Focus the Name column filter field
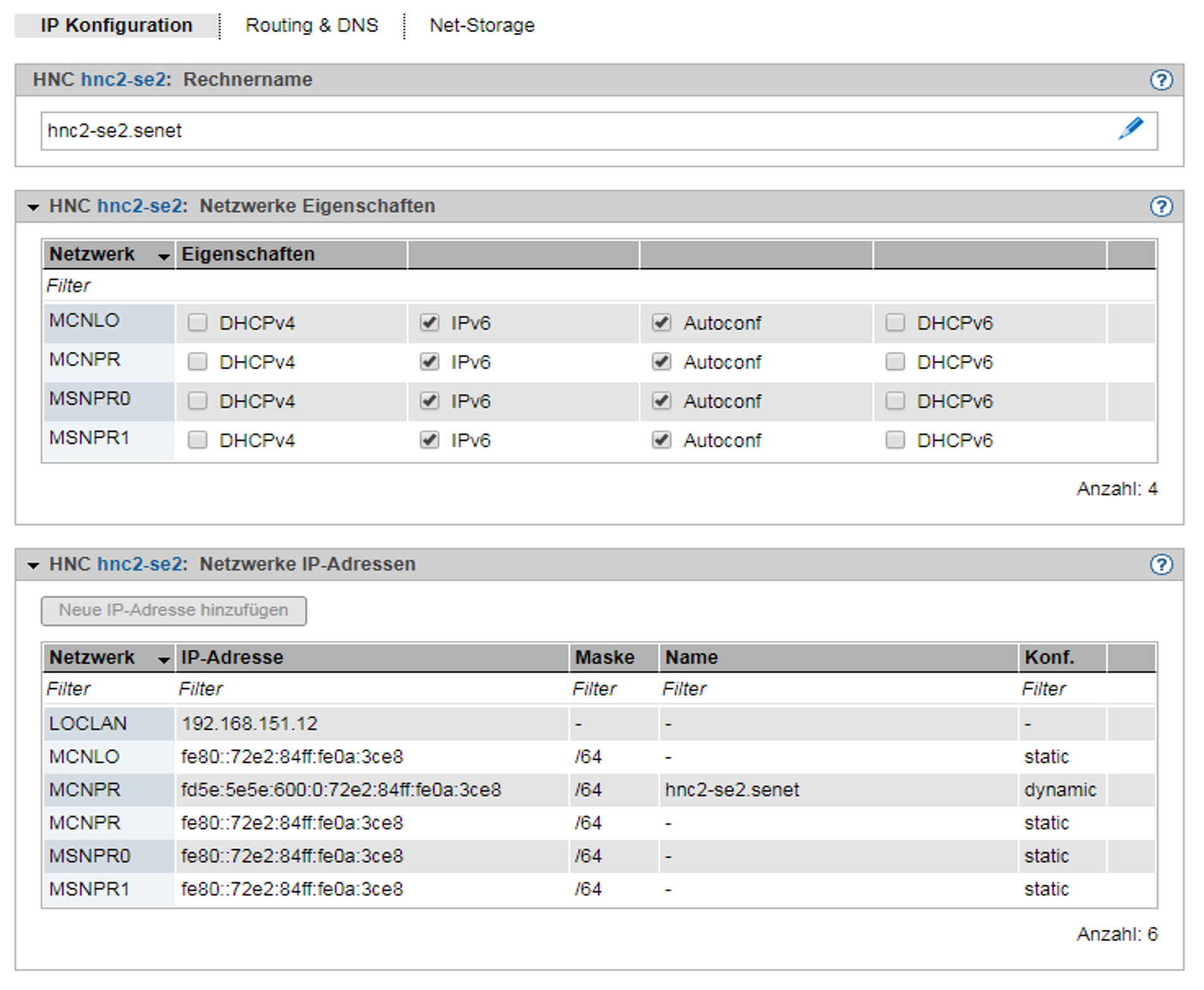This screenshot has height=990, width=1204. click(838, 689)
